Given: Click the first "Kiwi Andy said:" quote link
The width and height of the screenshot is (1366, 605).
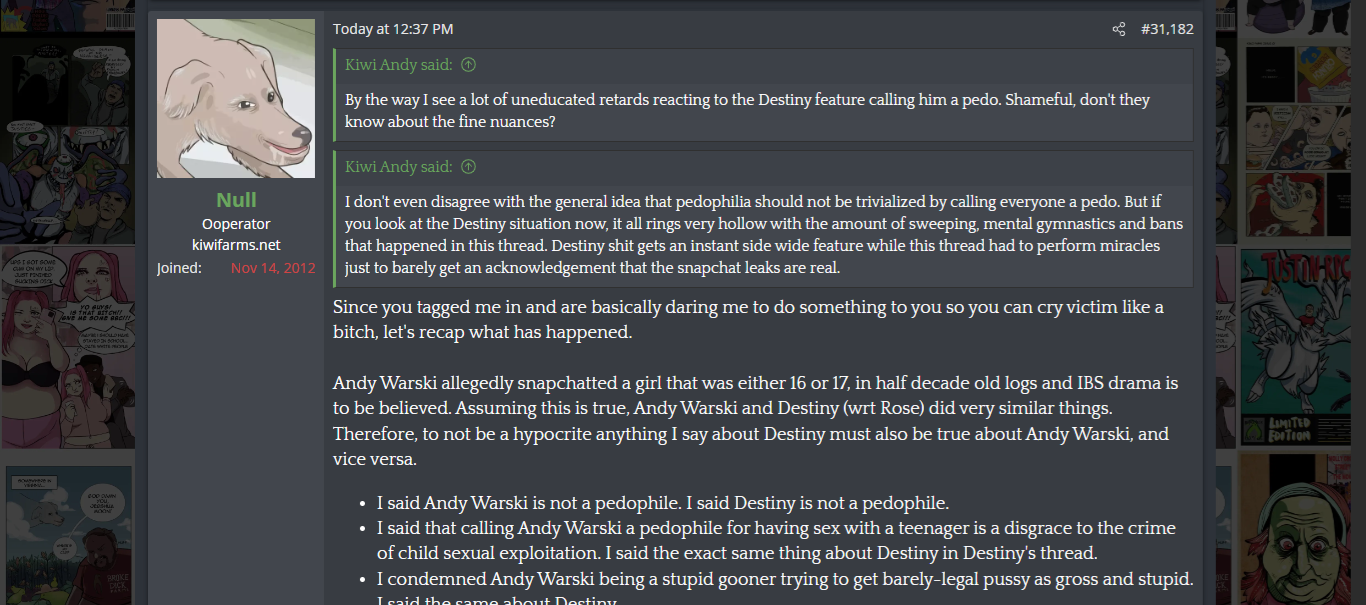Looking at the screenshot, I should point(398,65).
